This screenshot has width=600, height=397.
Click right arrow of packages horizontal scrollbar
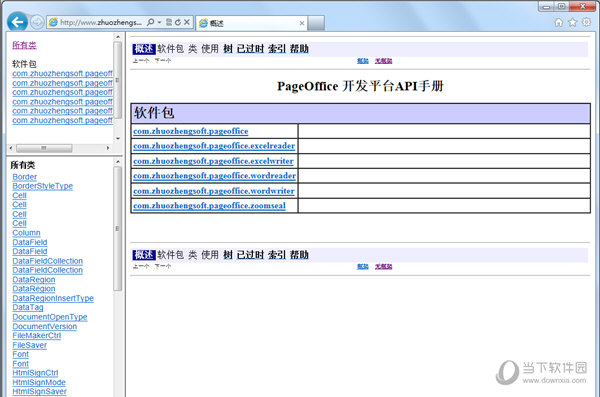click(x=108, y=148)
